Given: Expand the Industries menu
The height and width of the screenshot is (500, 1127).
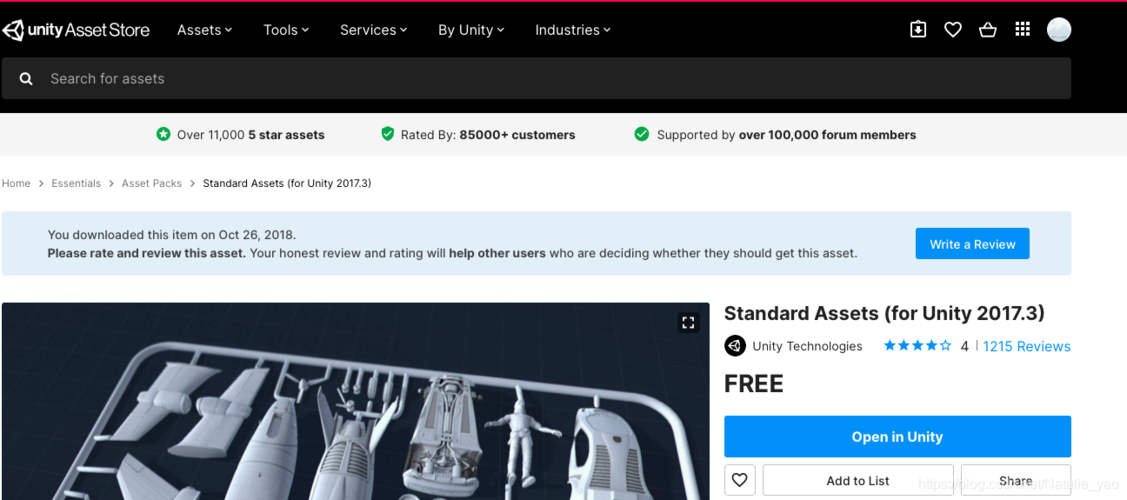Looking at the screenshot, I should (573, 29).
